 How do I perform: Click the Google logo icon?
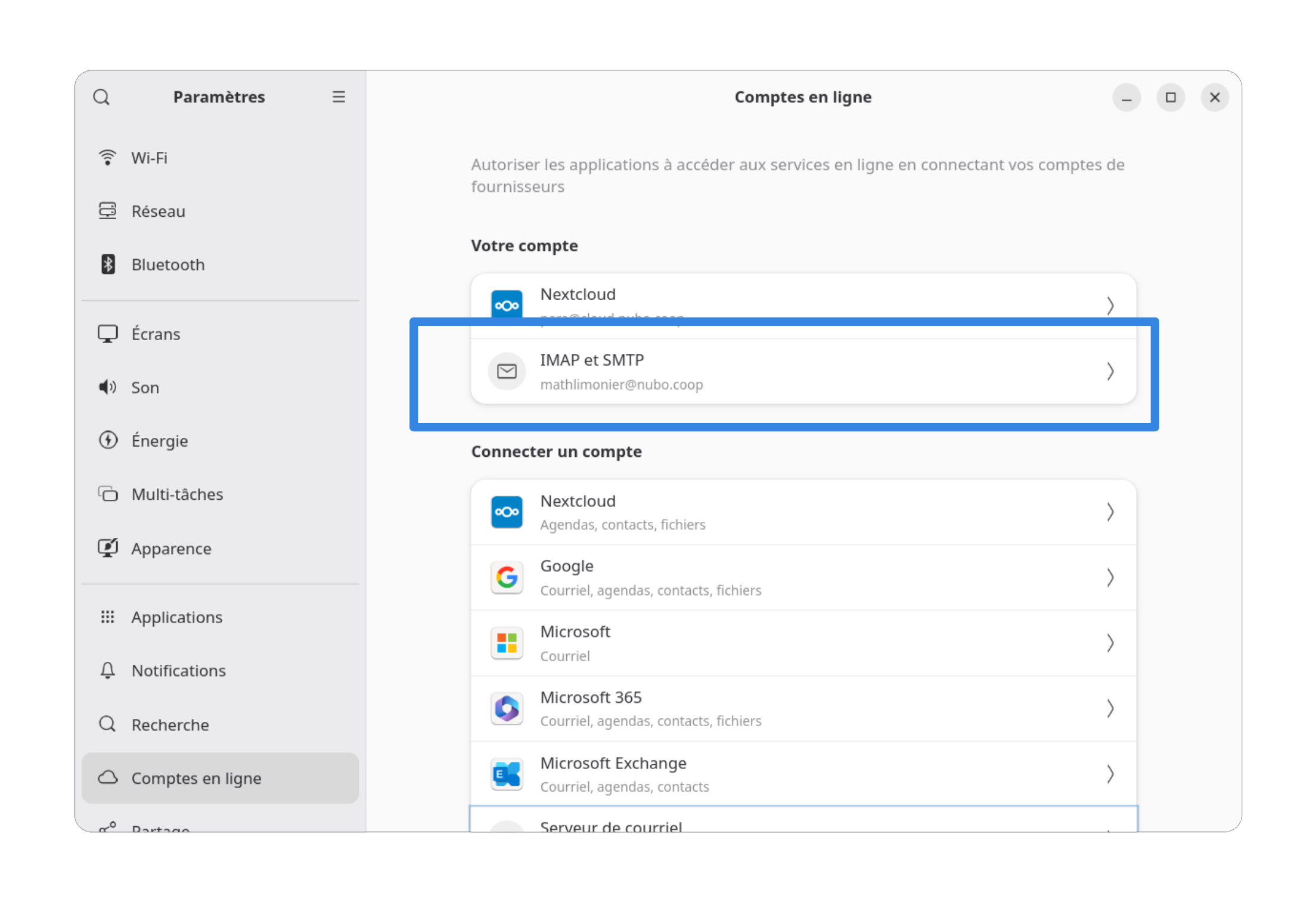(x=507, y=577)
